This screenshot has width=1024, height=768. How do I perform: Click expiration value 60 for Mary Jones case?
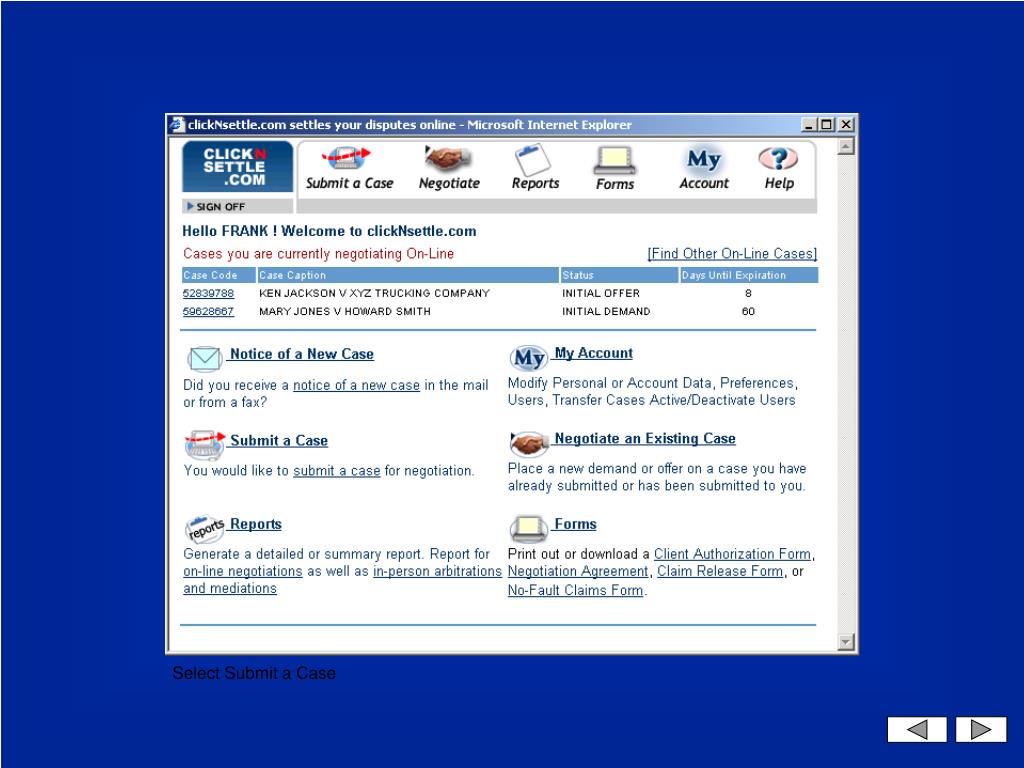[x=748, y=312]
